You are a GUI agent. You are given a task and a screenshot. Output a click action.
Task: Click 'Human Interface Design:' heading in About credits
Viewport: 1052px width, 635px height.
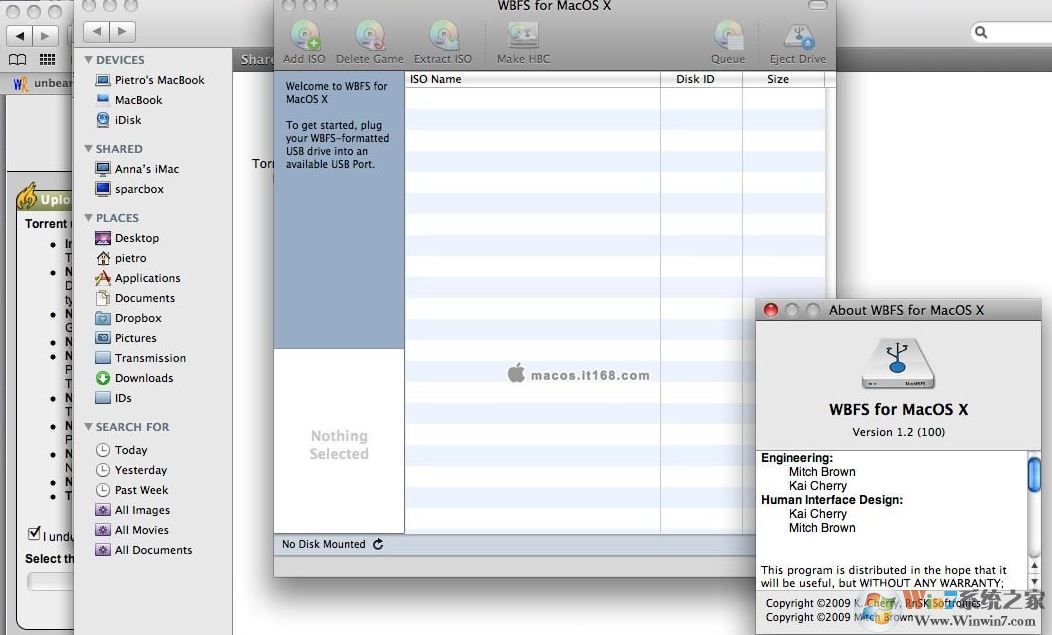pyautogui.click(x=832, y=500)
